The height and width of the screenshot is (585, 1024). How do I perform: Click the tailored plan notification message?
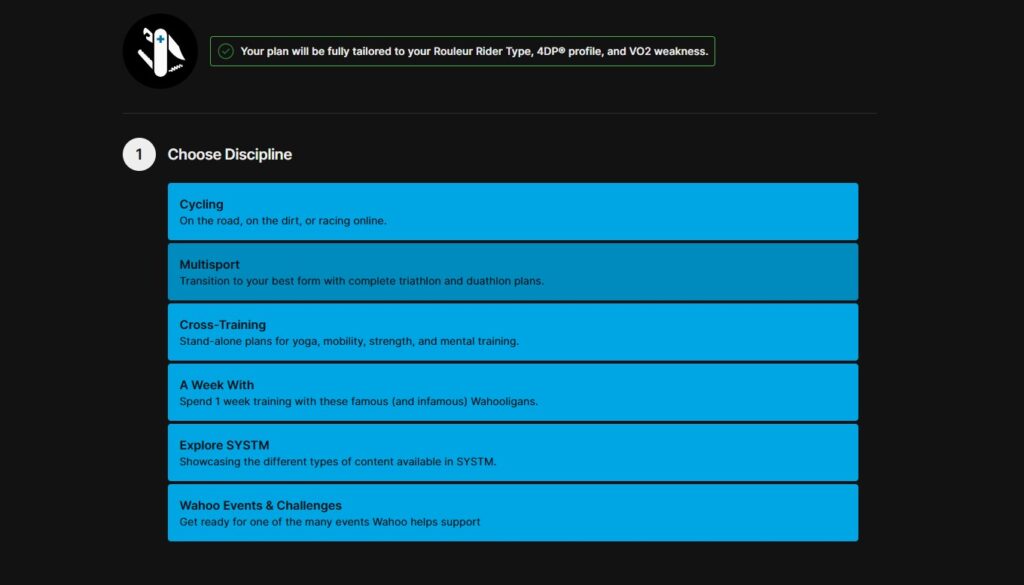pyautogui.click(x=462, y=51)
